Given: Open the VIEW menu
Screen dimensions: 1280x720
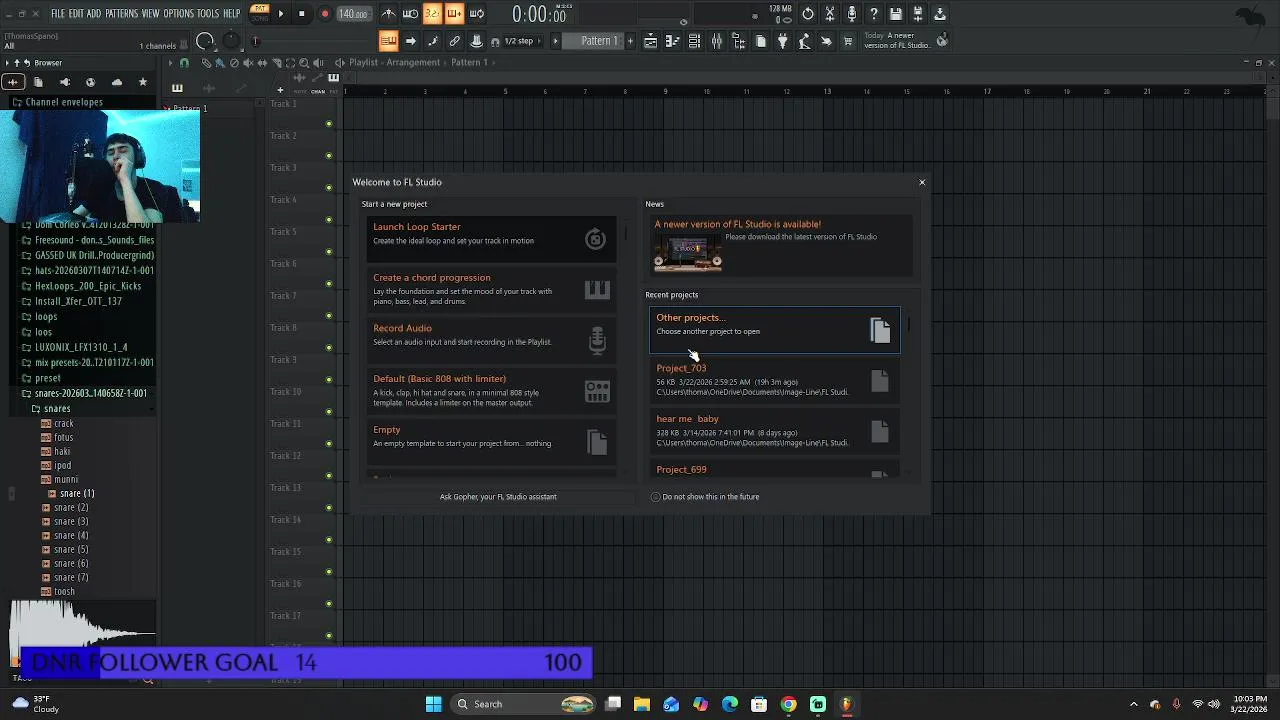Looking at the screenshot, I should (150, 14).
